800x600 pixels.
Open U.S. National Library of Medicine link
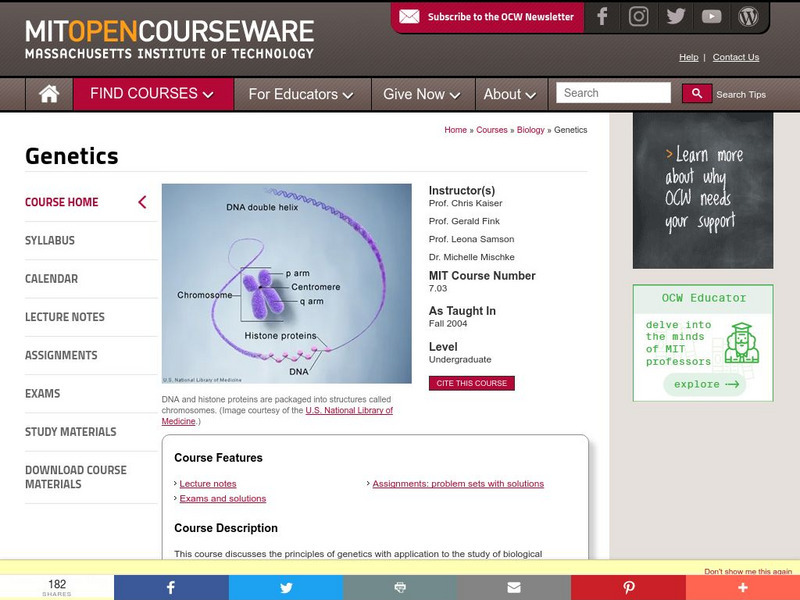349,410
